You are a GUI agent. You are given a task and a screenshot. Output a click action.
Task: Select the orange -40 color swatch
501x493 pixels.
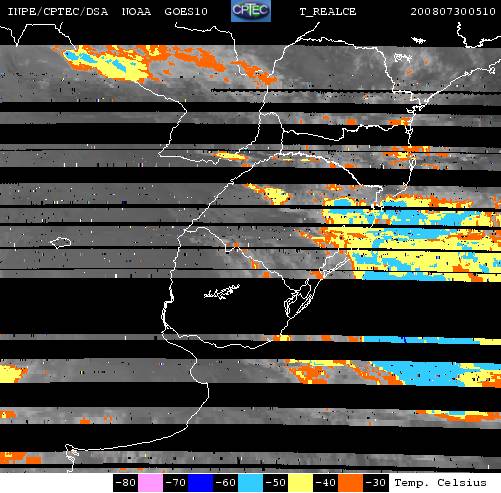coord(350,483)
